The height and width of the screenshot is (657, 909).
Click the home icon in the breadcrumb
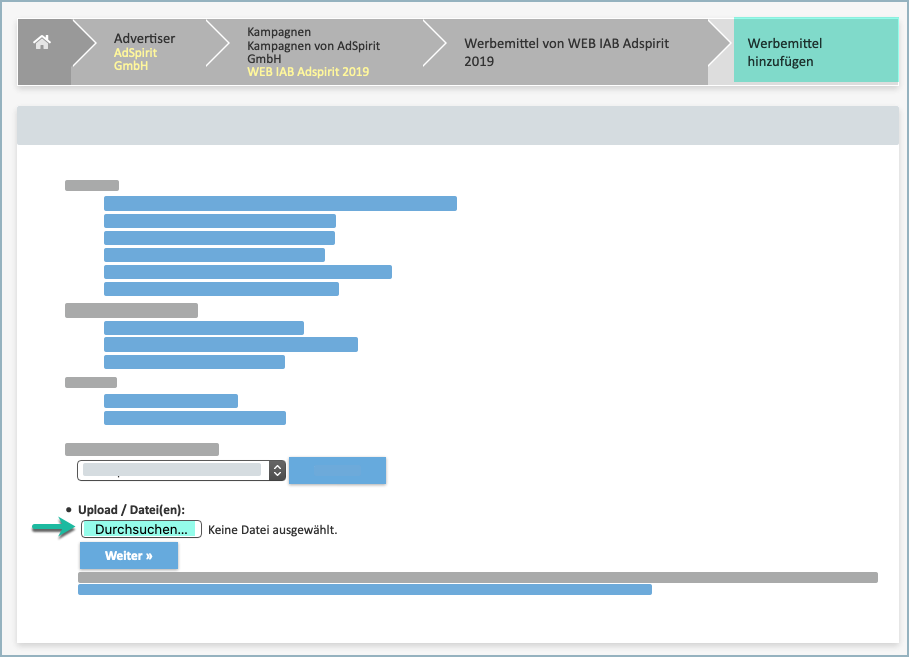tap(41, 42)
